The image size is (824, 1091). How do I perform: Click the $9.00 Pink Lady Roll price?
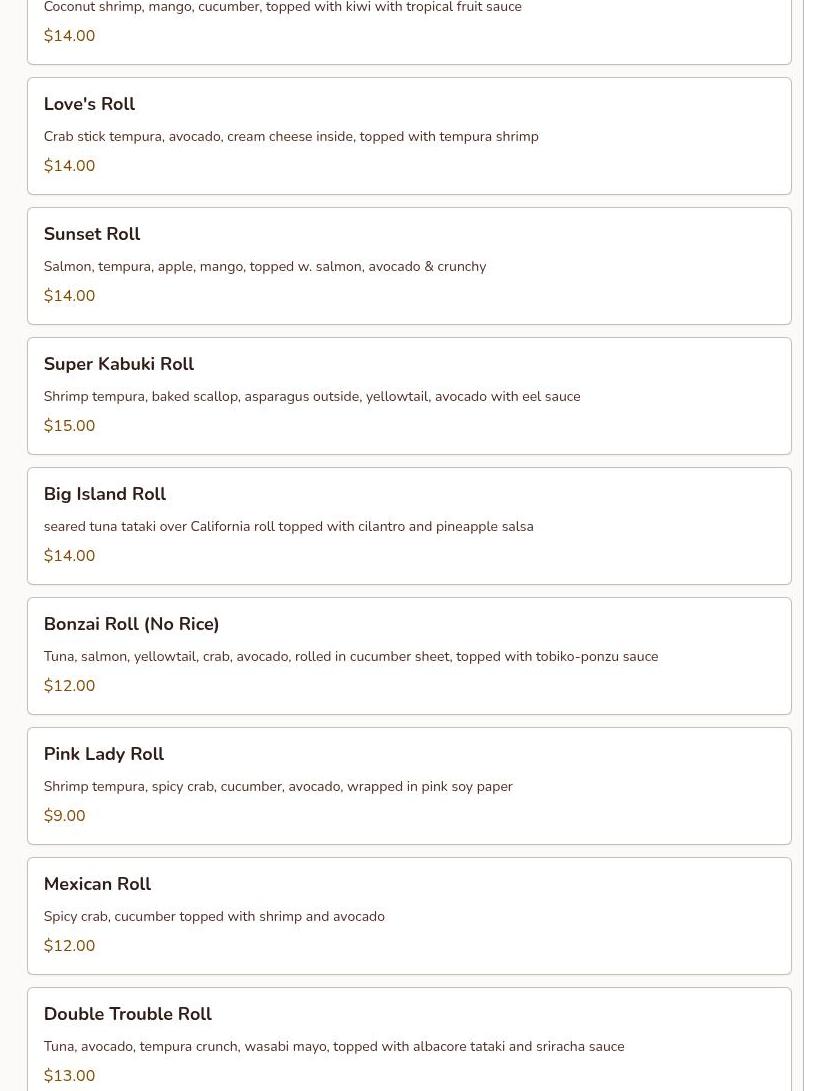(64, 816)
